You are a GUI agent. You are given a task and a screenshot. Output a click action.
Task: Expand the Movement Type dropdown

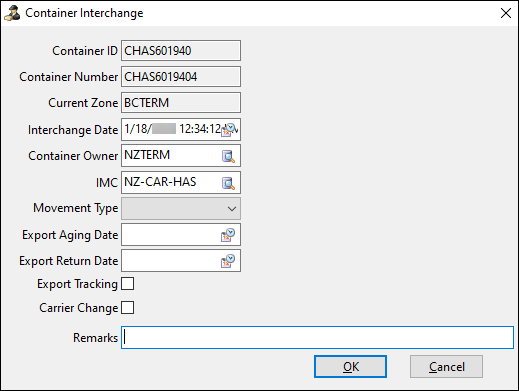(x=181, y=209)
